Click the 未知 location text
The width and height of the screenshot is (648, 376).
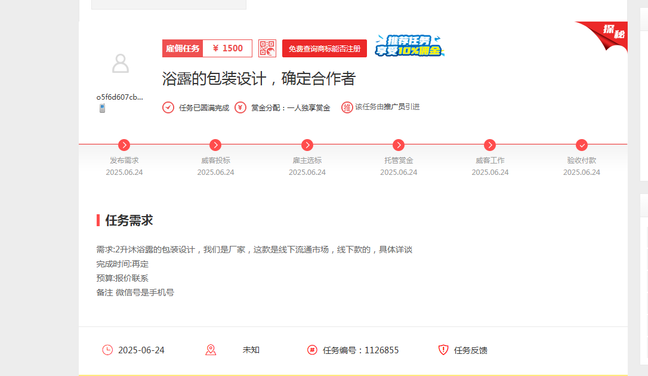coord(251,350)
